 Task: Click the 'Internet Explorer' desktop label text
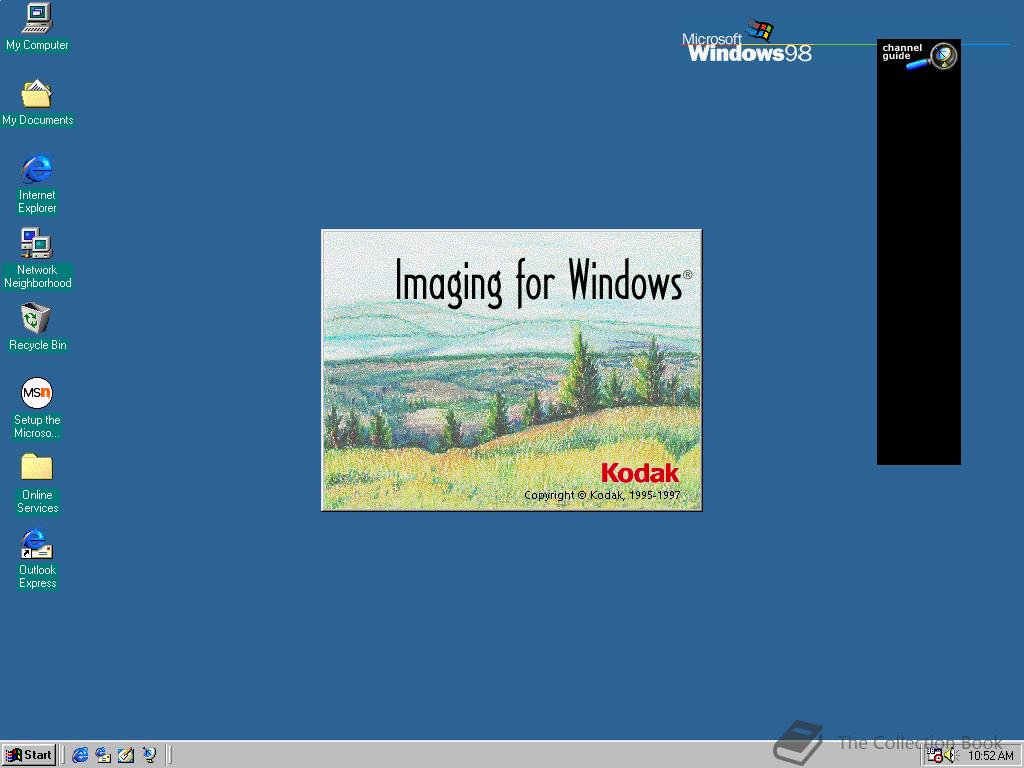[x=37, y=201]
